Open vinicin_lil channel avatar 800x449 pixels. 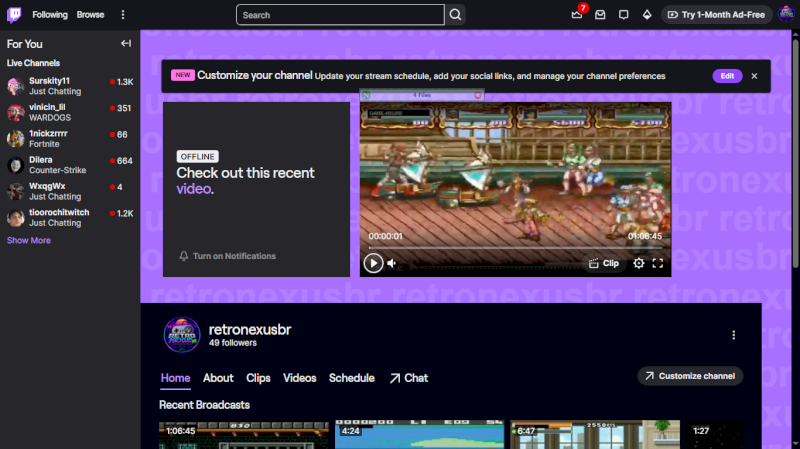coord(16,112)
